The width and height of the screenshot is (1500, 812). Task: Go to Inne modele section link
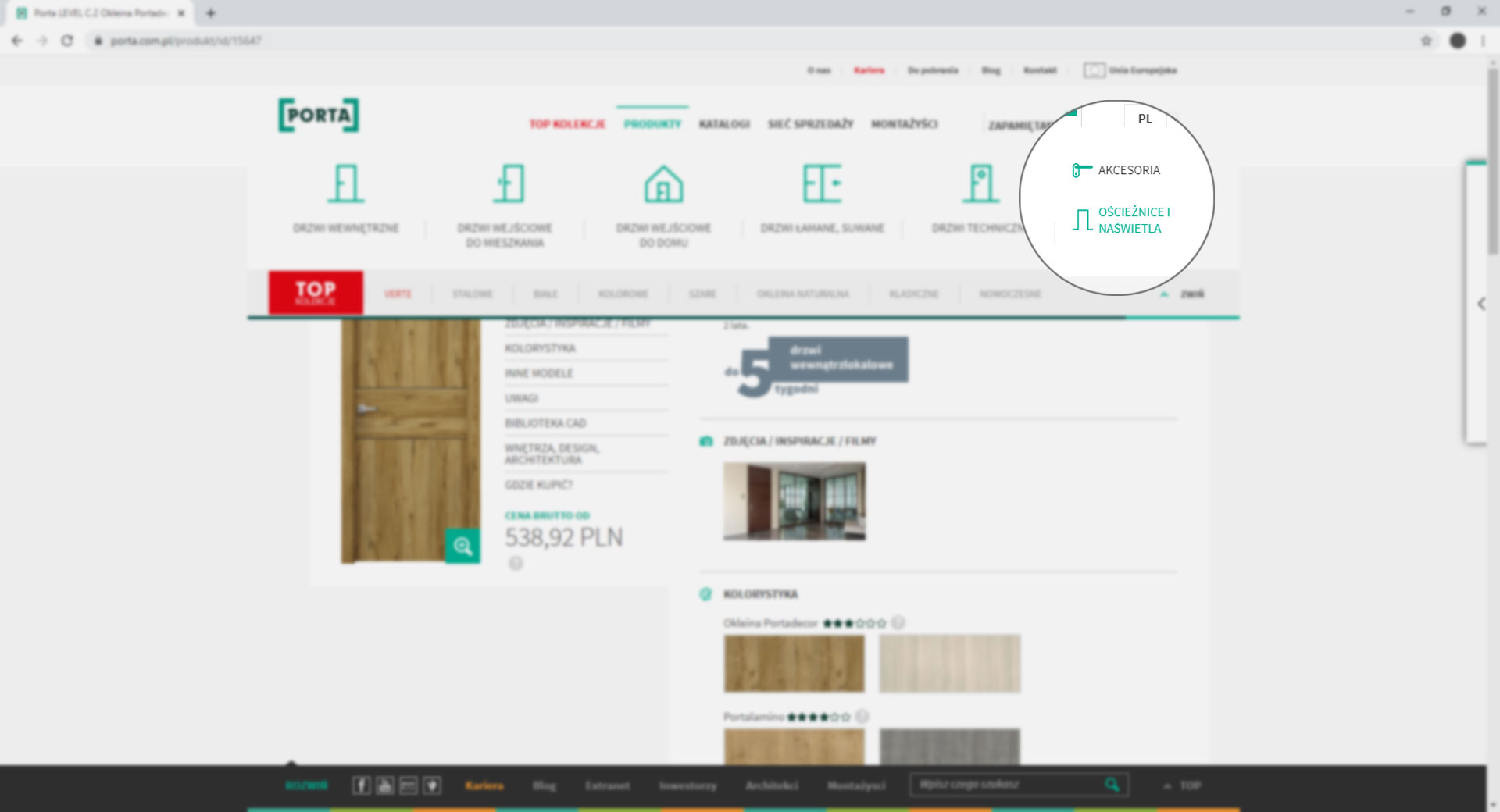(x=538, y=373)
